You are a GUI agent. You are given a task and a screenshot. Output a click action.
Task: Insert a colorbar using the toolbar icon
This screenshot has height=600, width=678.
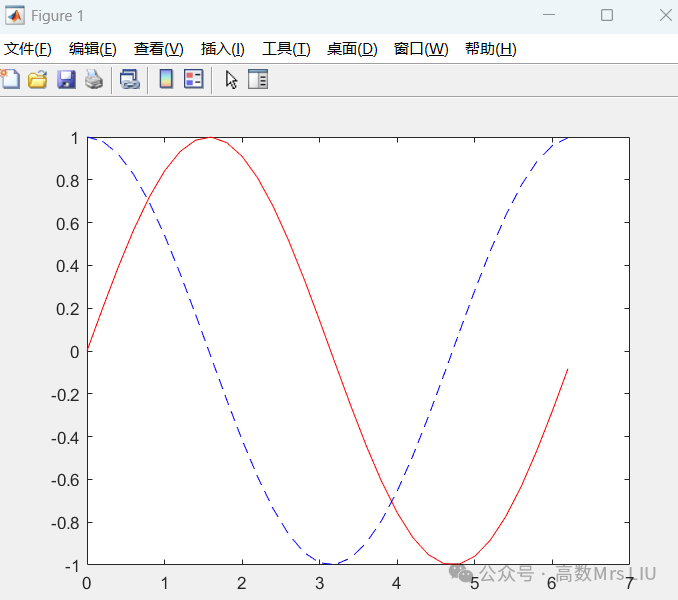pyautogui.click(x=166, y=80)
